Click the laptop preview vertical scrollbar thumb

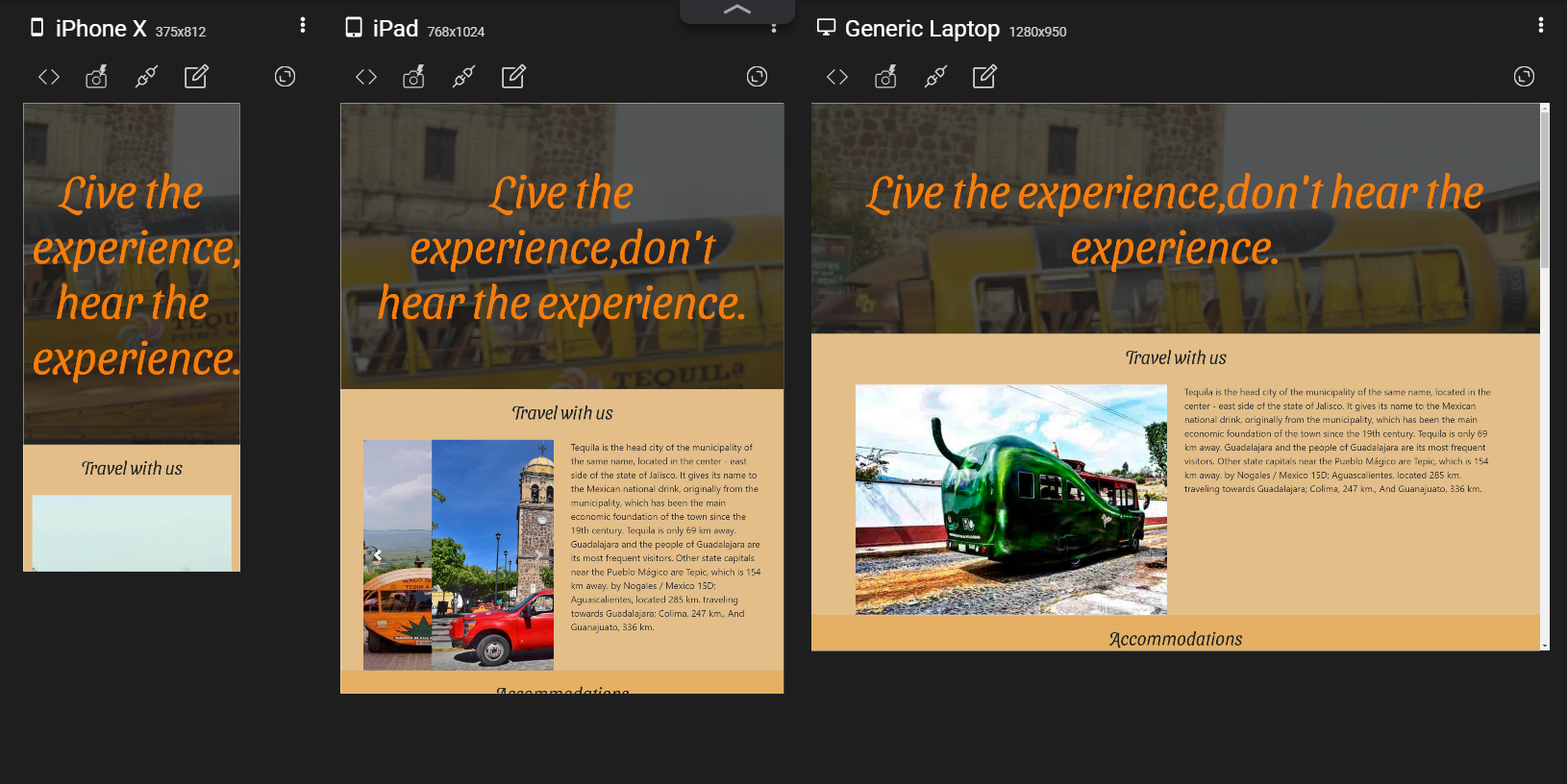point(1545,190)
